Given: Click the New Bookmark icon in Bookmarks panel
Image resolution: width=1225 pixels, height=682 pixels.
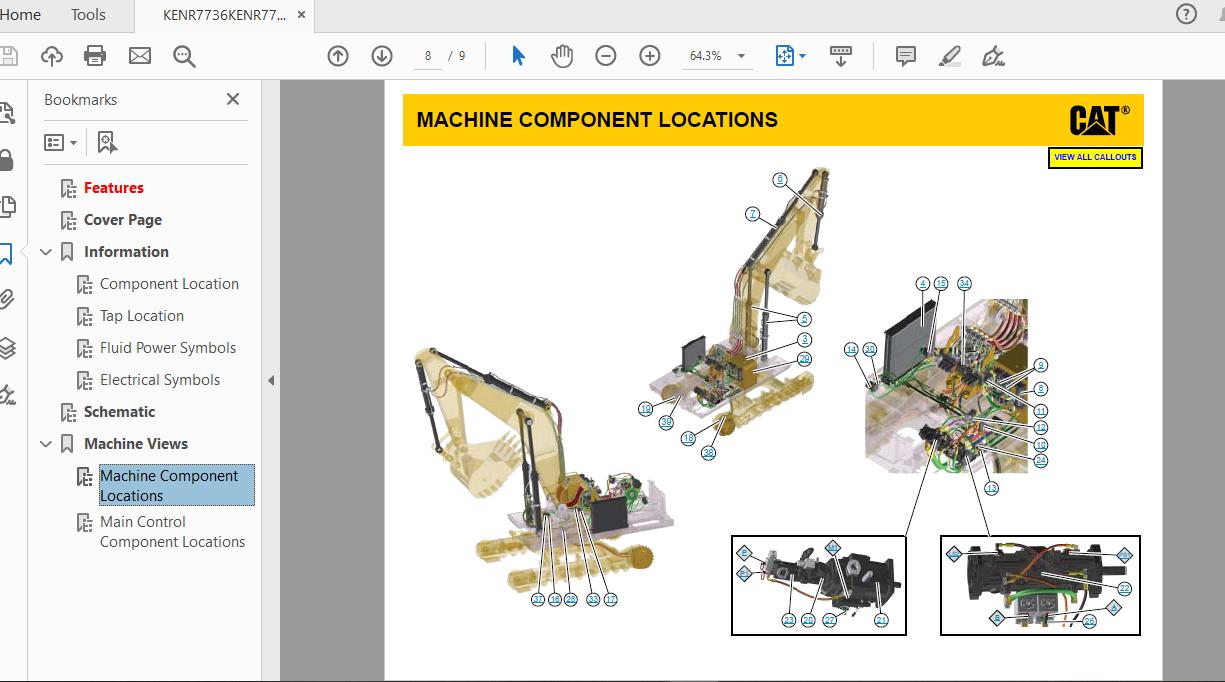Looking at the screenshot, I should click(x=109, y=142).
